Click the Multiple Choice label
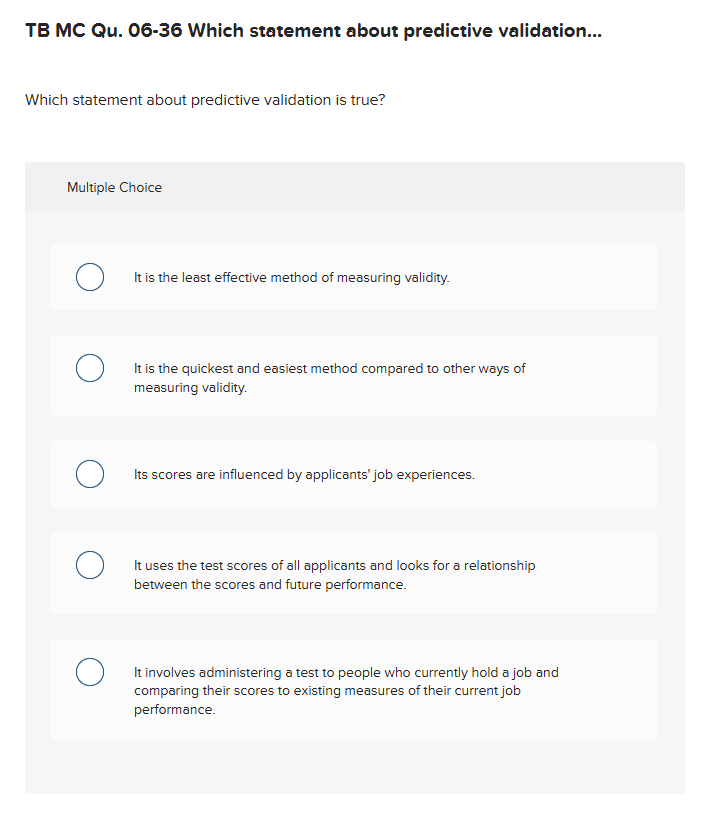This screenshot has width=710, height=816. [115, 187]
